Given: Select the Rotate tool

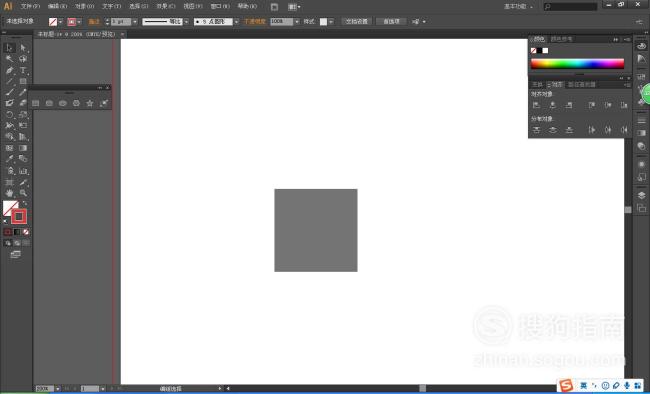Looking at the screenshot, I should point(9,114).
